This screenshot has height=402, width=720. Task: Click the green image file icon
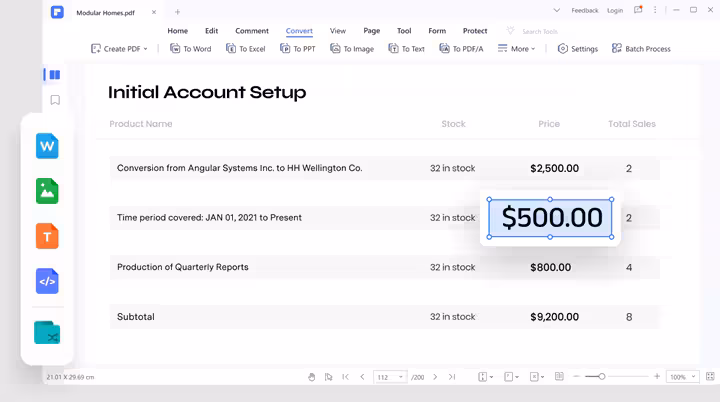point(47,191)
